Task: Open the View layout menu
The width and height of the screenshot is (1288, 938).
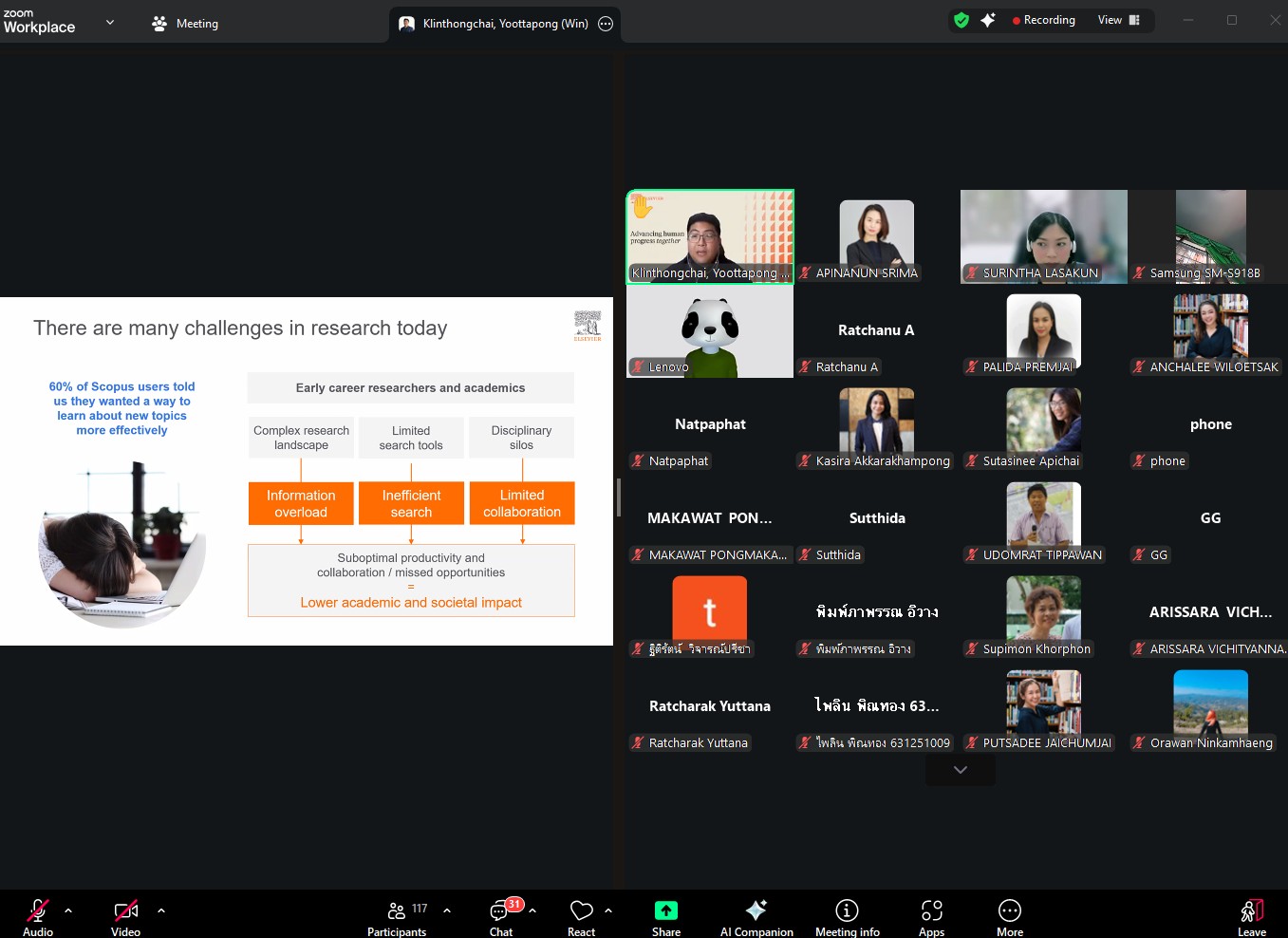Action: (1118, 20)
